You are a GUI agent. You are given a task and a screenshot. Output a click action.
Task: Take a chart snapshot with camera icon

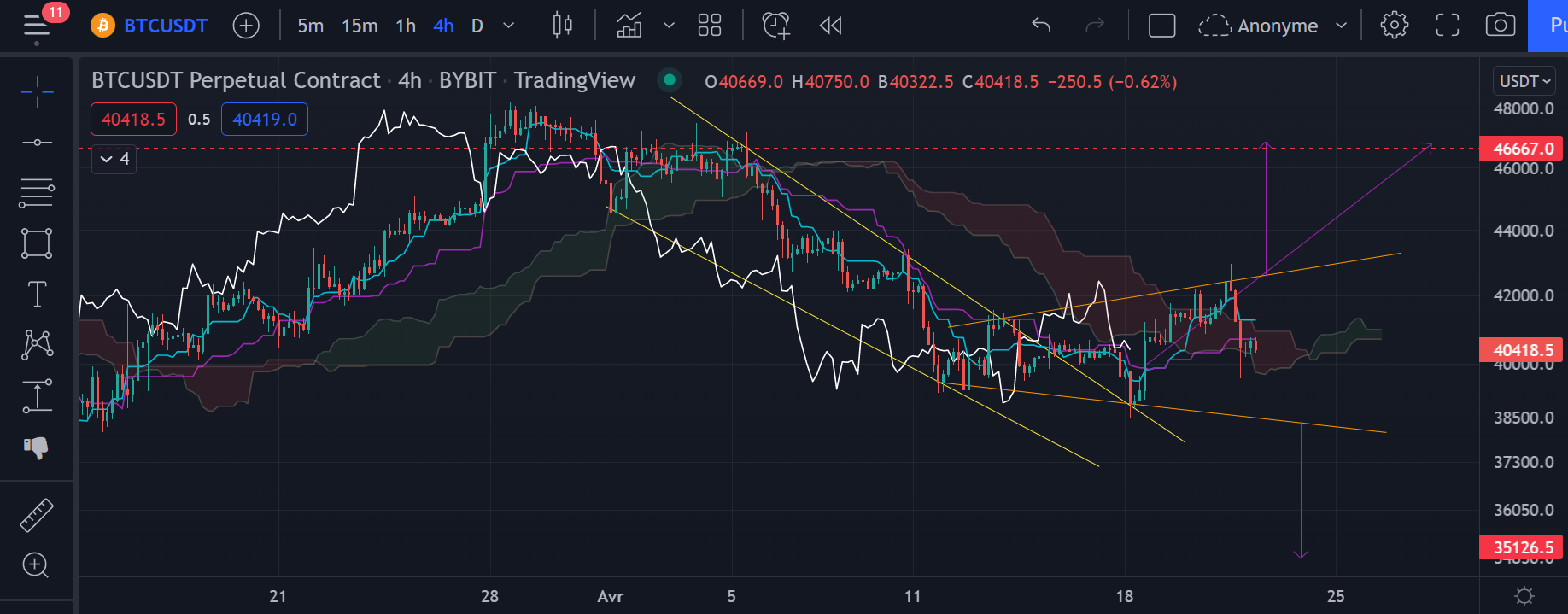1501,26
